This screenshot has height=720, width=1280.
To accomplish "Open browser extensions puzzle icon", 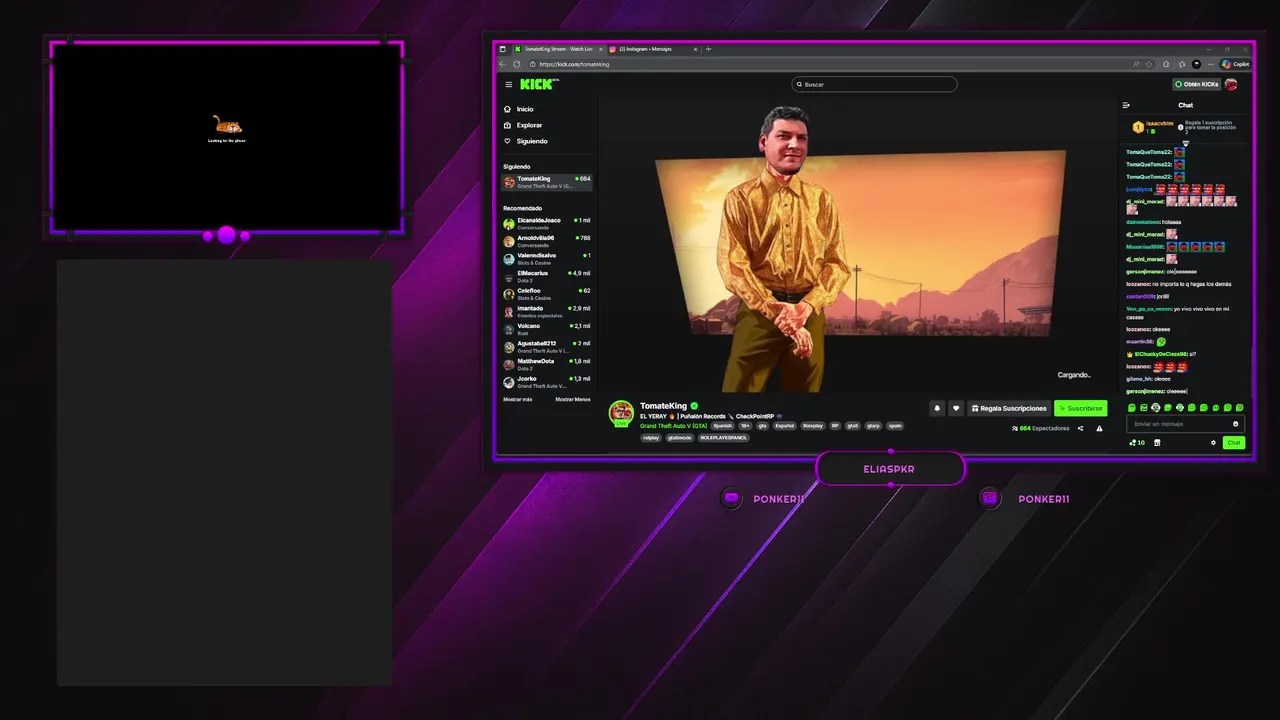I will [1166, 64].
